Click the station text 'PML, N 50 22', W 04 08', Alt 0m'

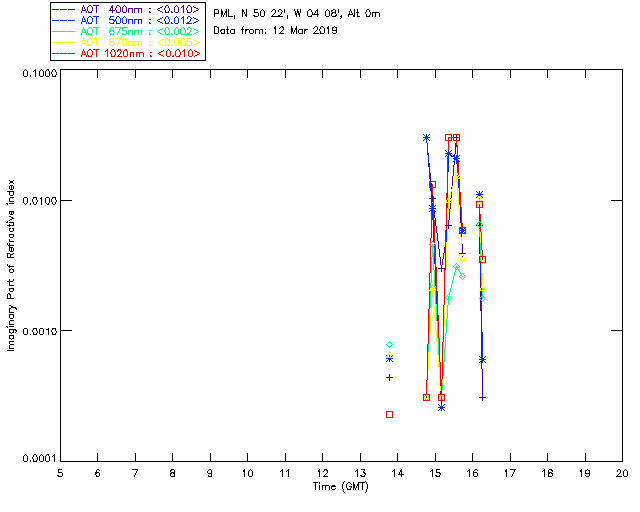click(297, 14)
